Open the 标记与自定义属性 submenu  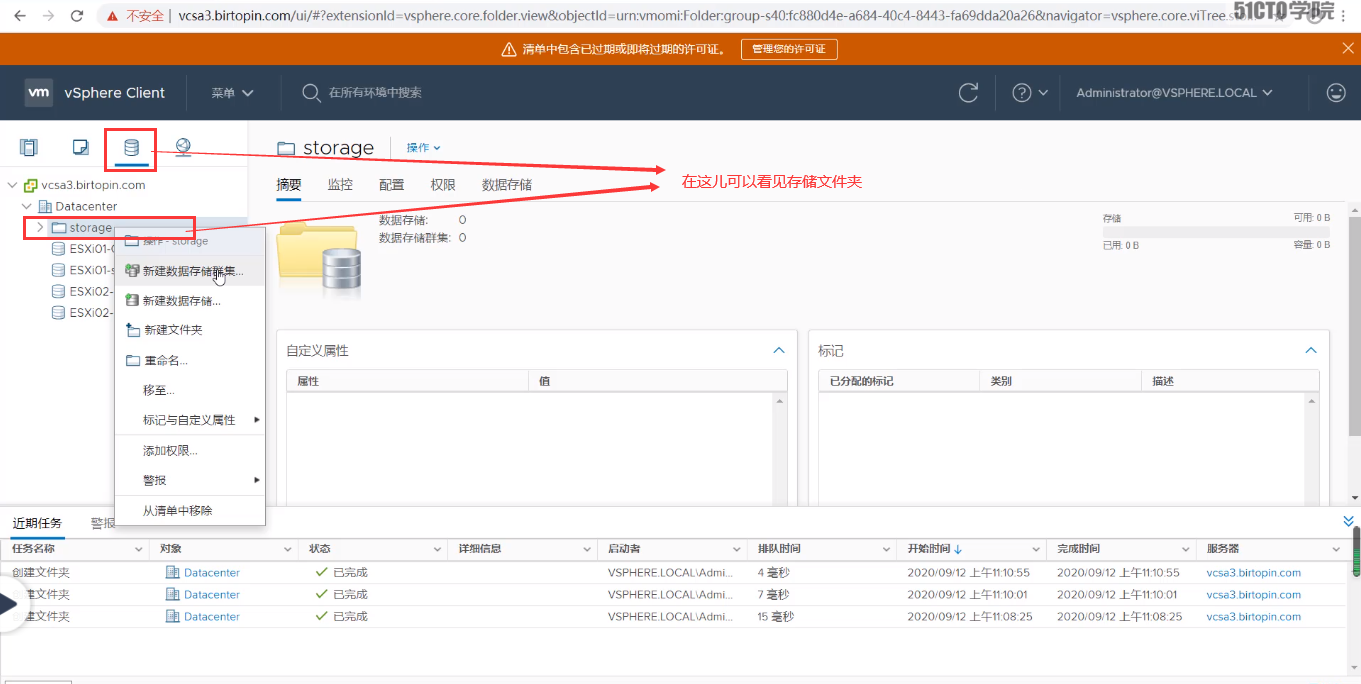coord(190,420)
